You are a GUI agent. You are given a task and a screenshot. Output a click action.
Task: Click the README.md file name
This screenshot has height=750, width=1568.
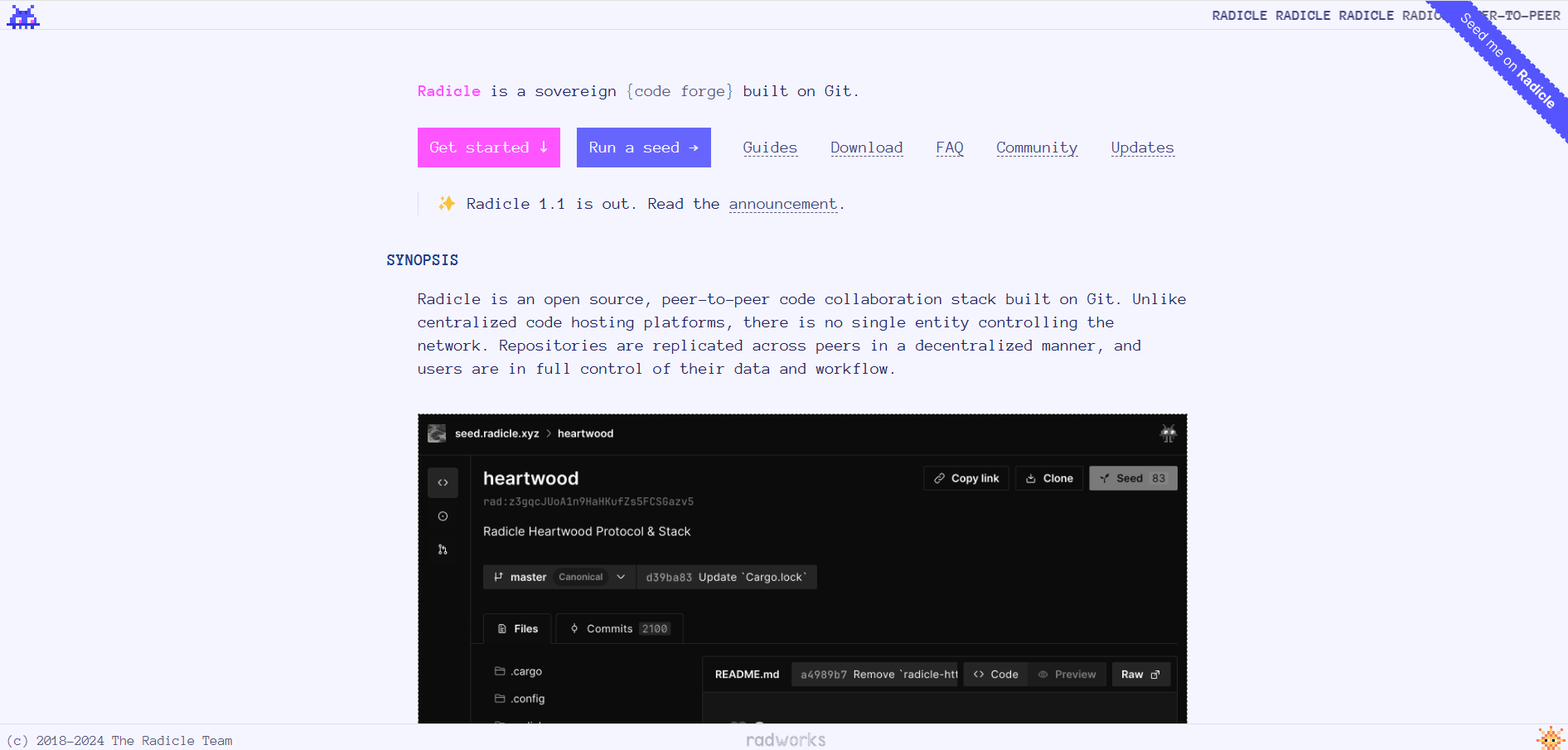[x=747, y=675]
